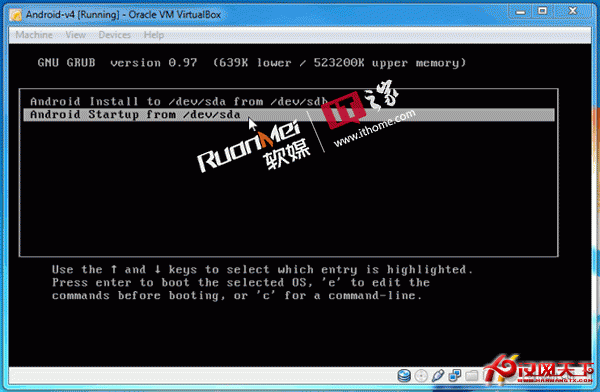600x392 pixels.
Task: Open the Machine menu
Action: click(34, 35)
